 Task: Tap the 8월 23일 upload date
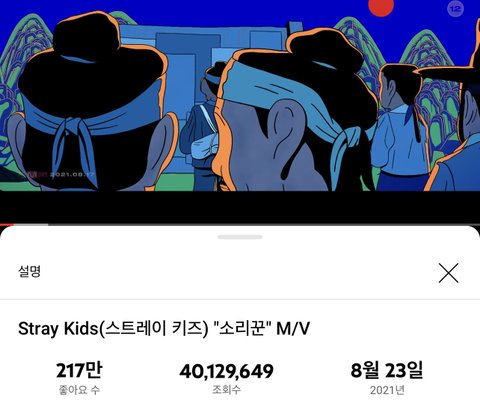pos(387,370)
